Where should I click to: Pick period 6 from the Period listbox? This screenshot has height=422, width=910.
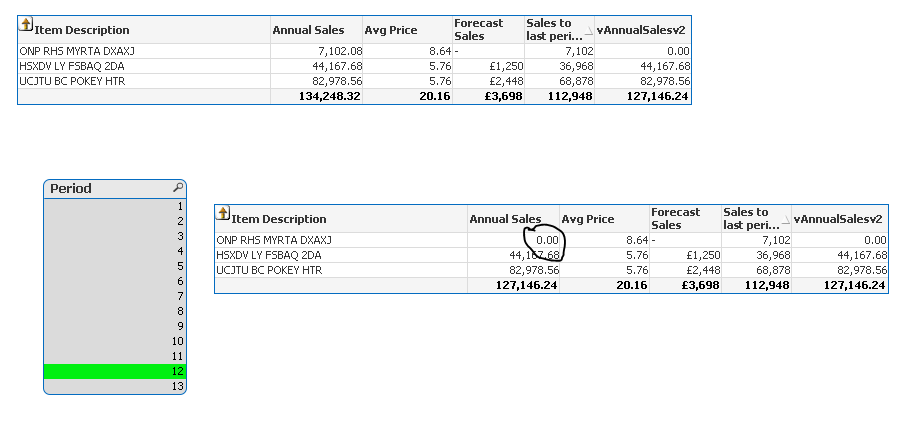pos(115,281)
